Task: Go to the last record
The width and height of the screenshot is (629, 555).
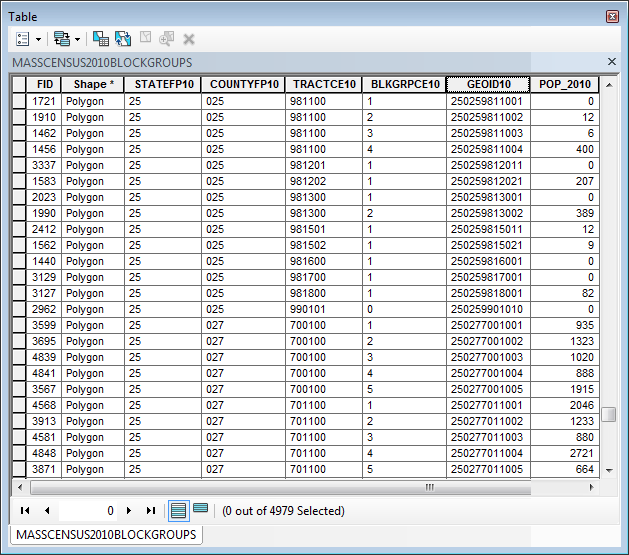Action: click(151, 510)
